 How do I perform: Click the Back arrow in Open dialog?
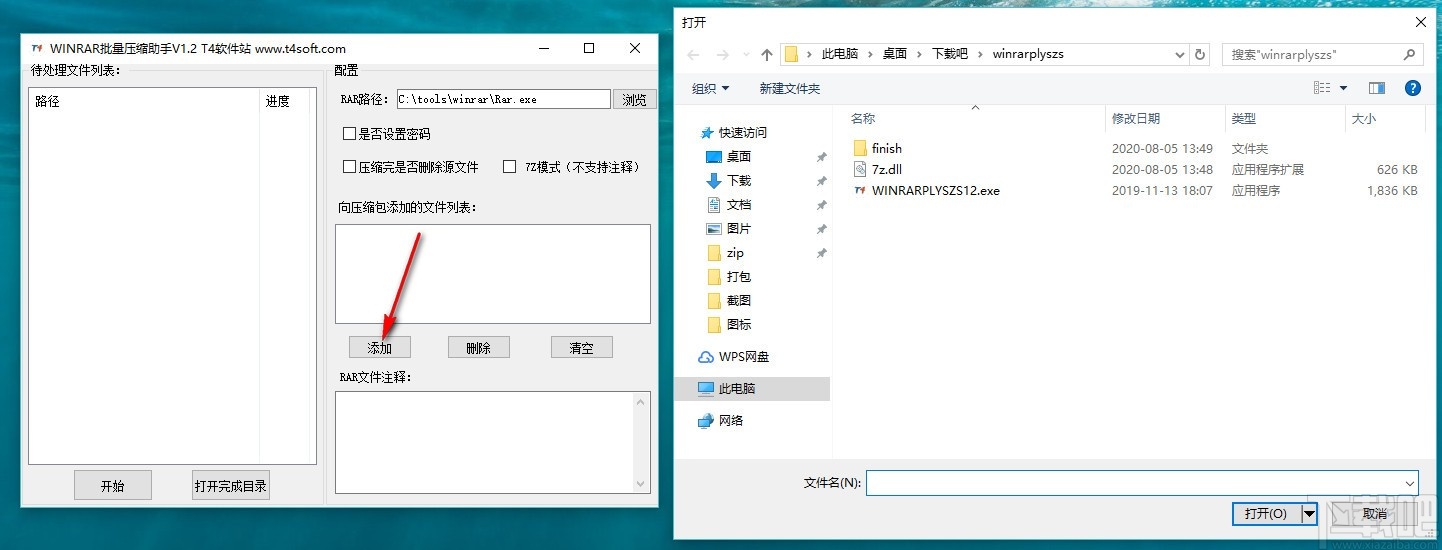[x=694, y=54]
